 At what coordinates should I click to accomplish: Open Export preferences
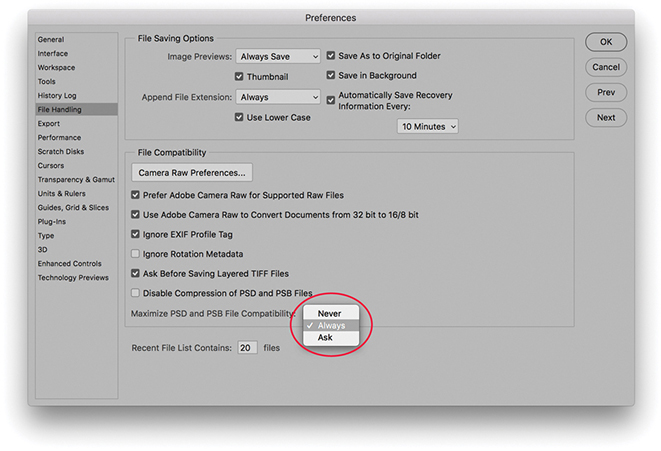coord(48,123)
